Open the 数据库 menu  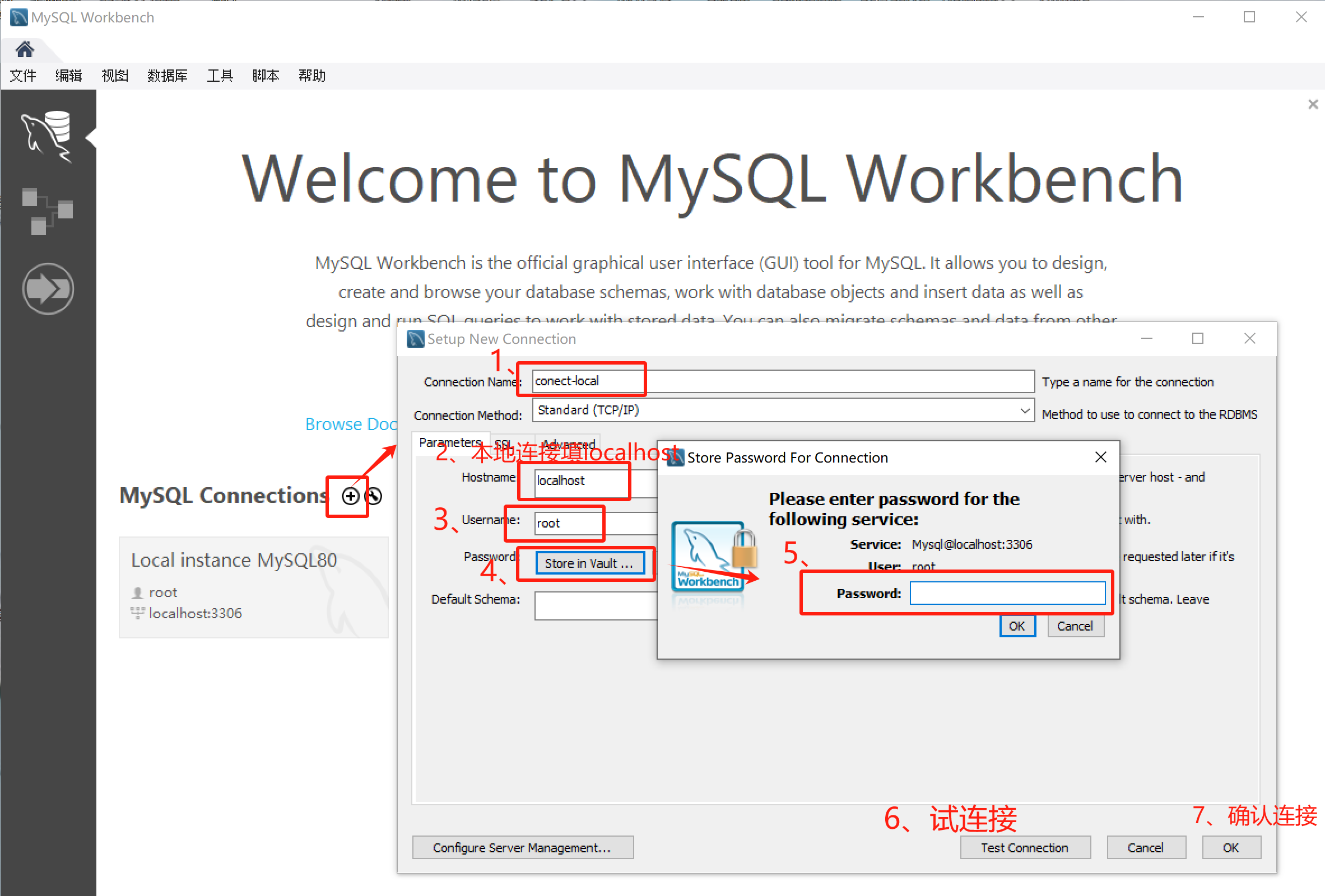pos(167,76)
